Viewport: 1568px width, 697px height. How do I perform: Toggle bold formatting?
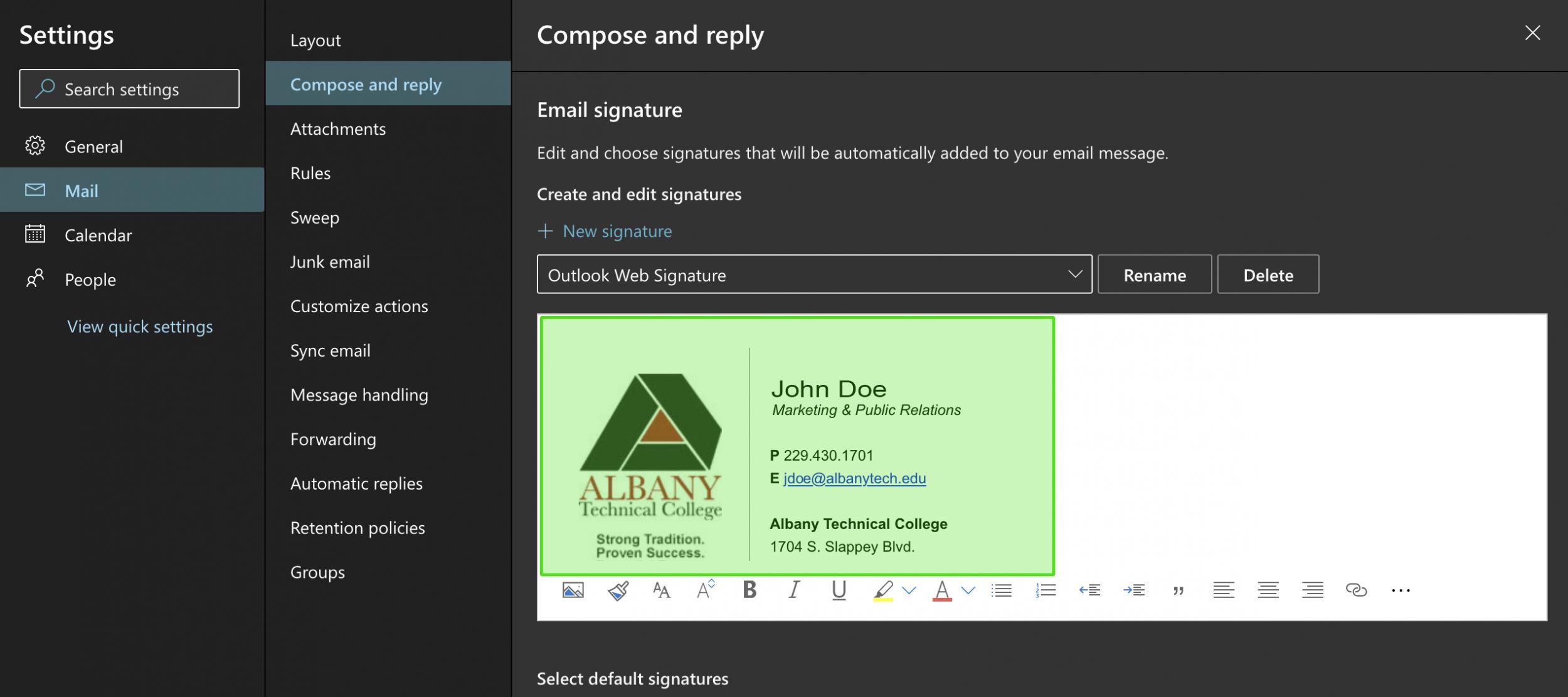pos(750,589)
